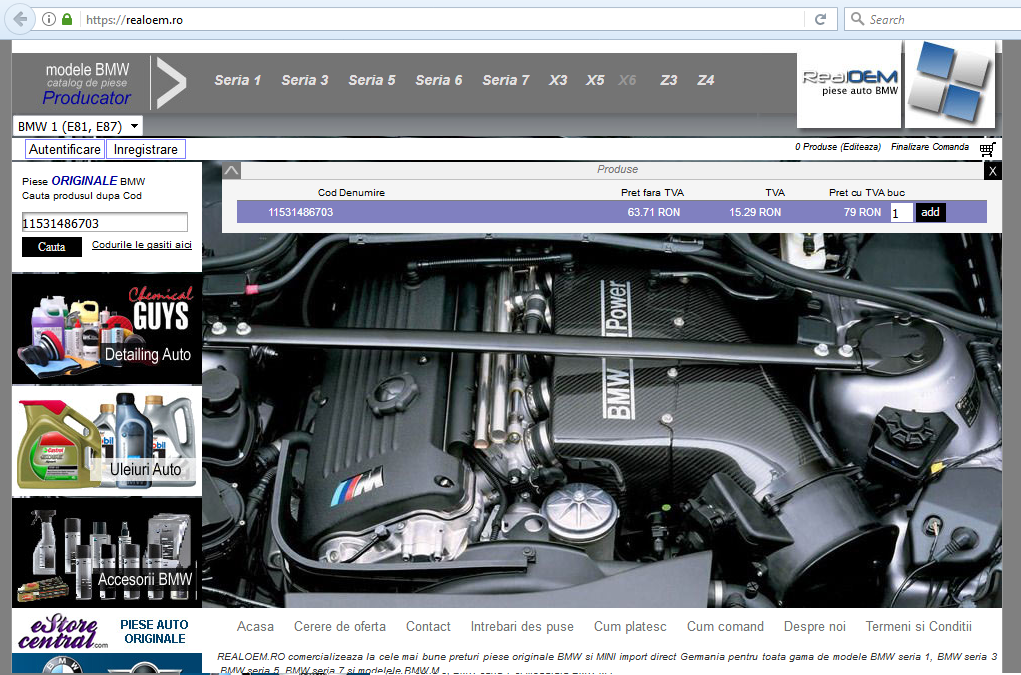Click the add button for the product
The image size is (1021, 675).
click(x=930, y=212)
